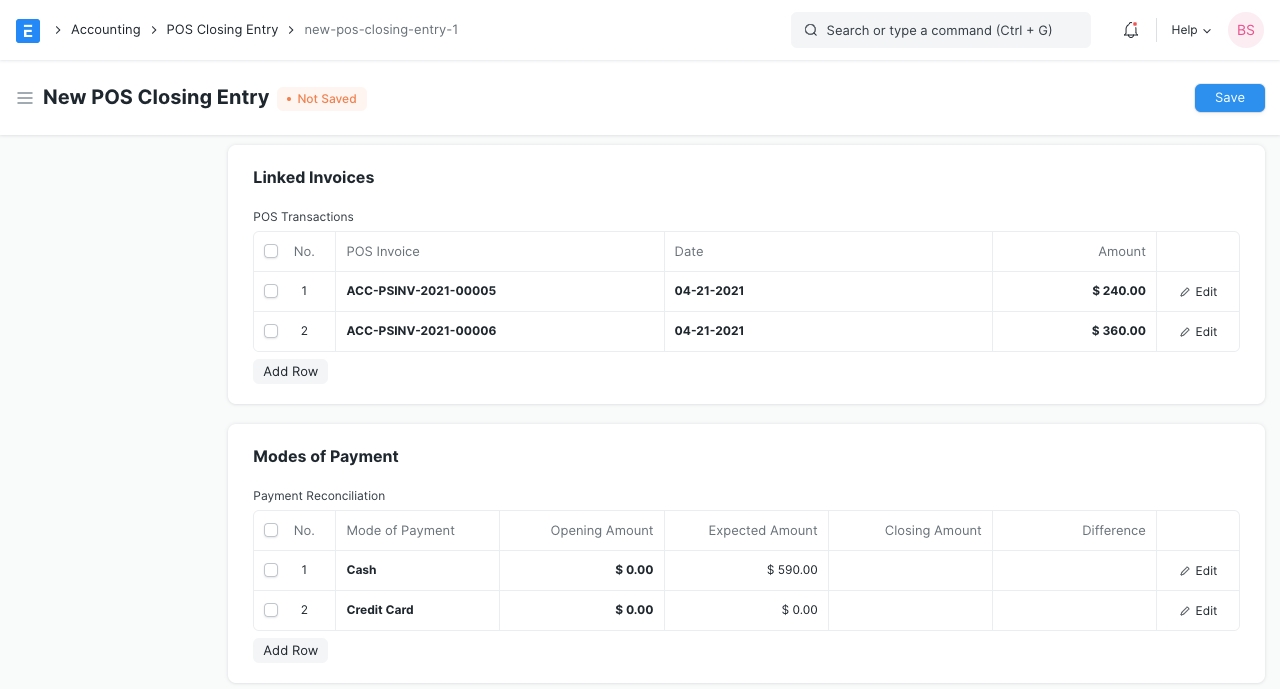
Task: Edit POS invoice row ACC-PSINV-2021-00005
Action: (1198, 292)
